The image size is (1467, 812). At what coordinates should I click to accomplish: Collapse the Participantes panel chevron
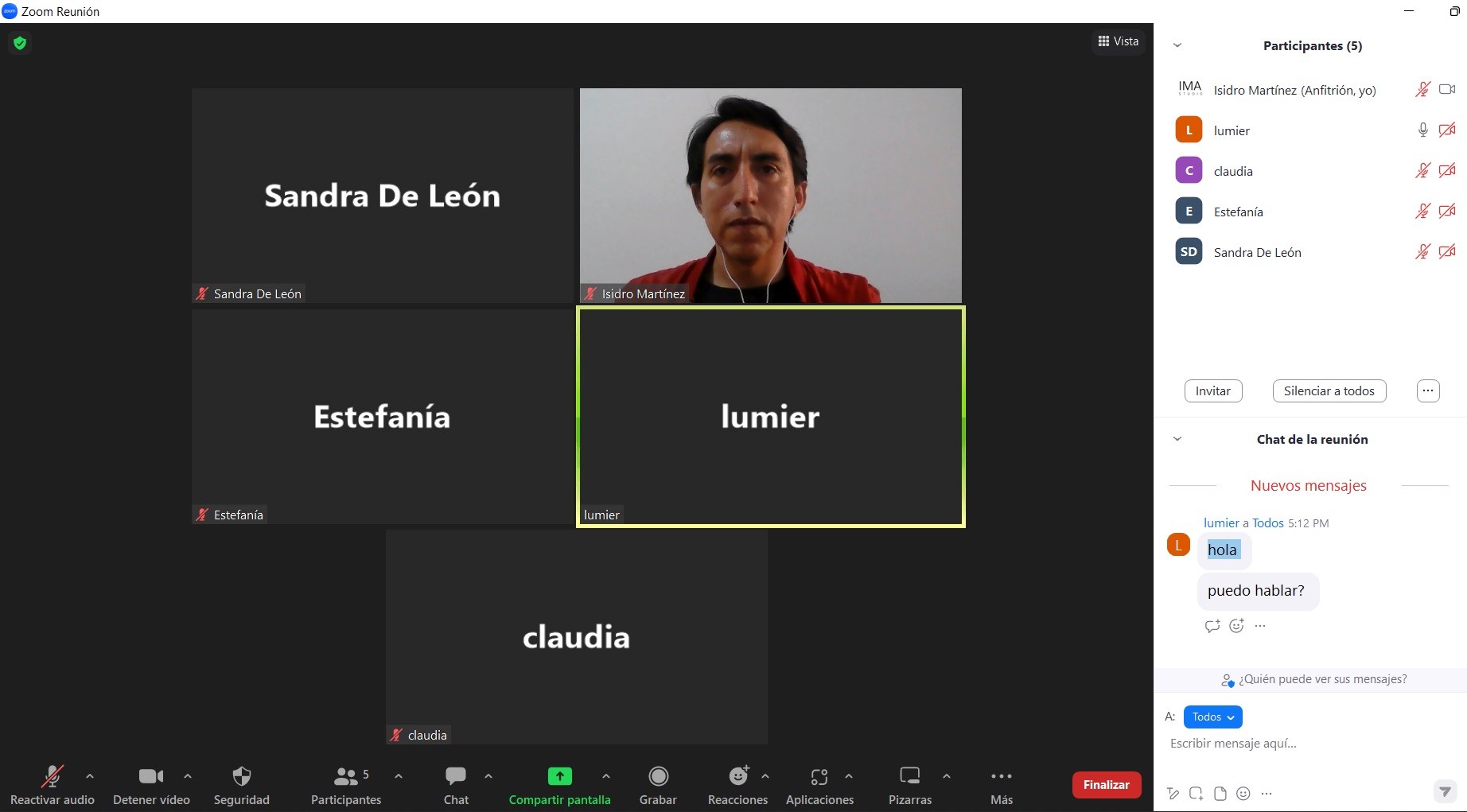(1177, 45)
